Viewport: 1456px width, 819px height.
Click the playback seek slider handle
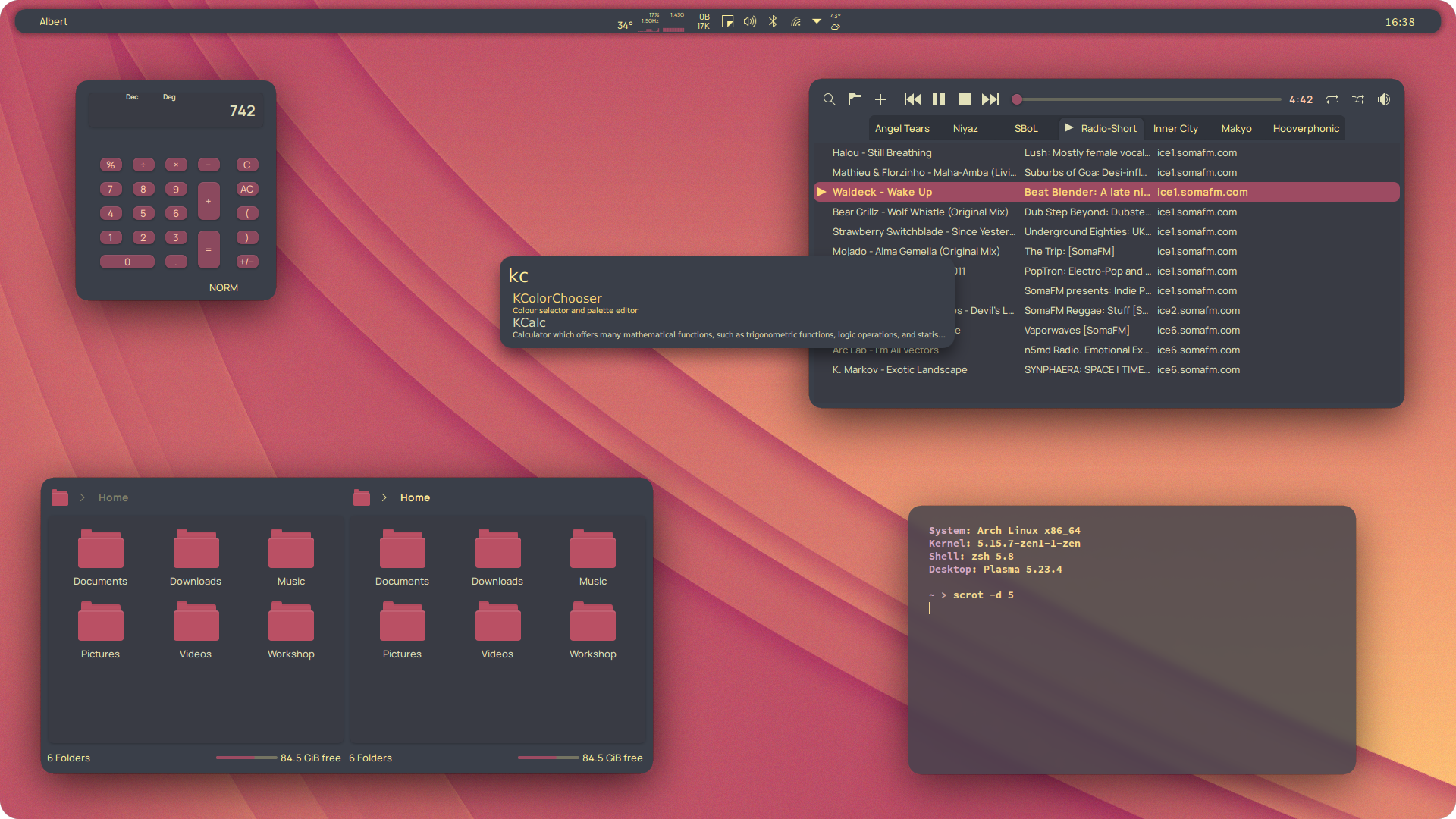[x=1017, y=99]
